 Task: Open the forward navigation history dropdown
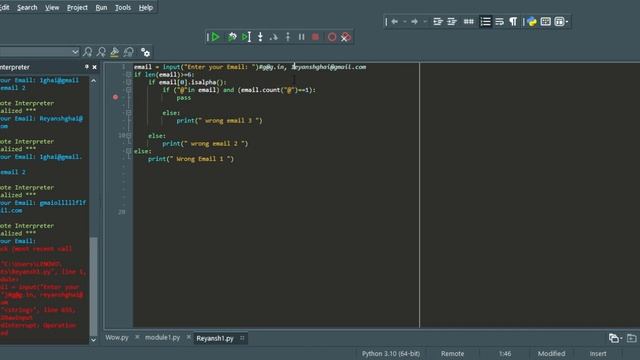tap(425, 22)
